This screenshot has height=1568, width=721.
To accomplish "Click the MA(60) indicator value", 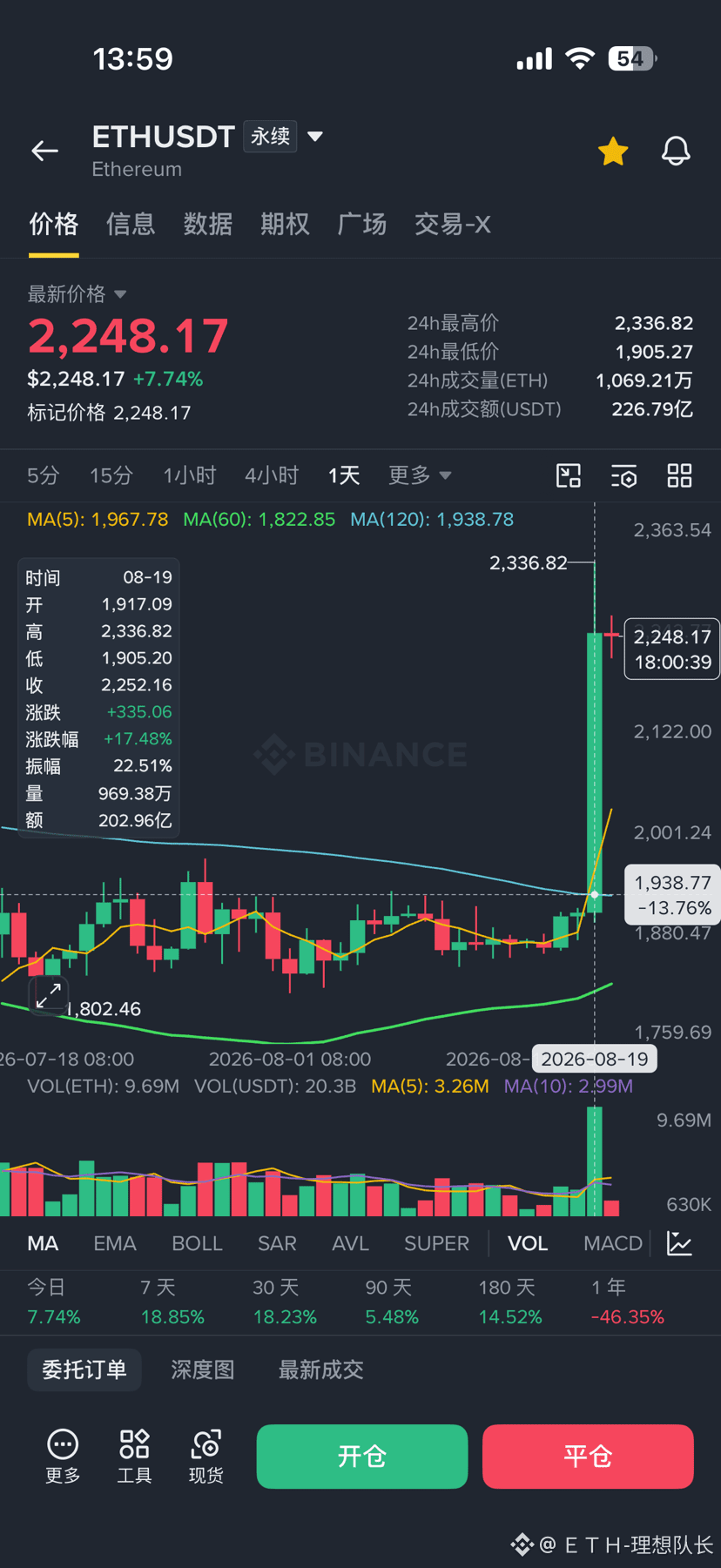I will (x=259, y=520).
